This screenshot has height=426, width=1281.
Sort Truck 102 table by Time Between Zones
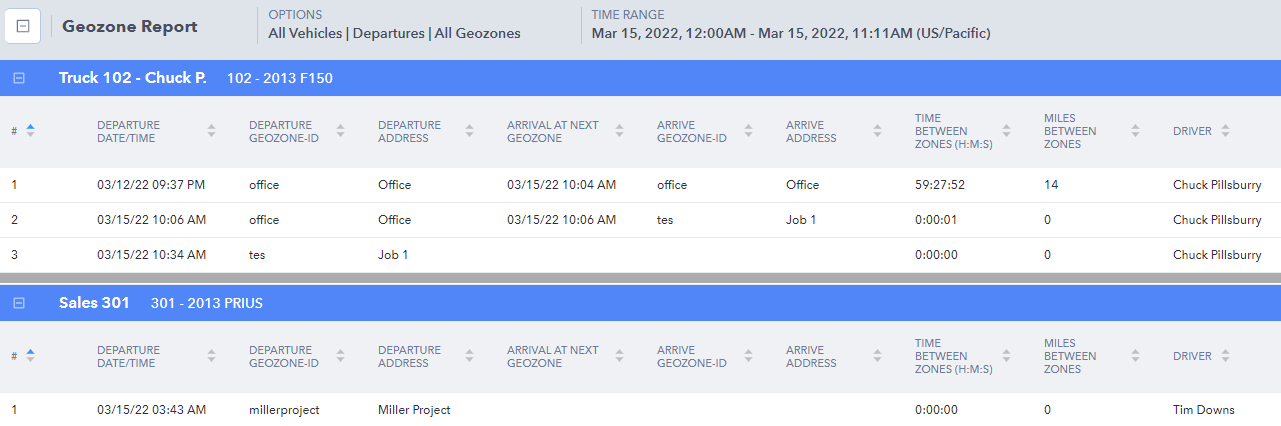coord(1006,131)
